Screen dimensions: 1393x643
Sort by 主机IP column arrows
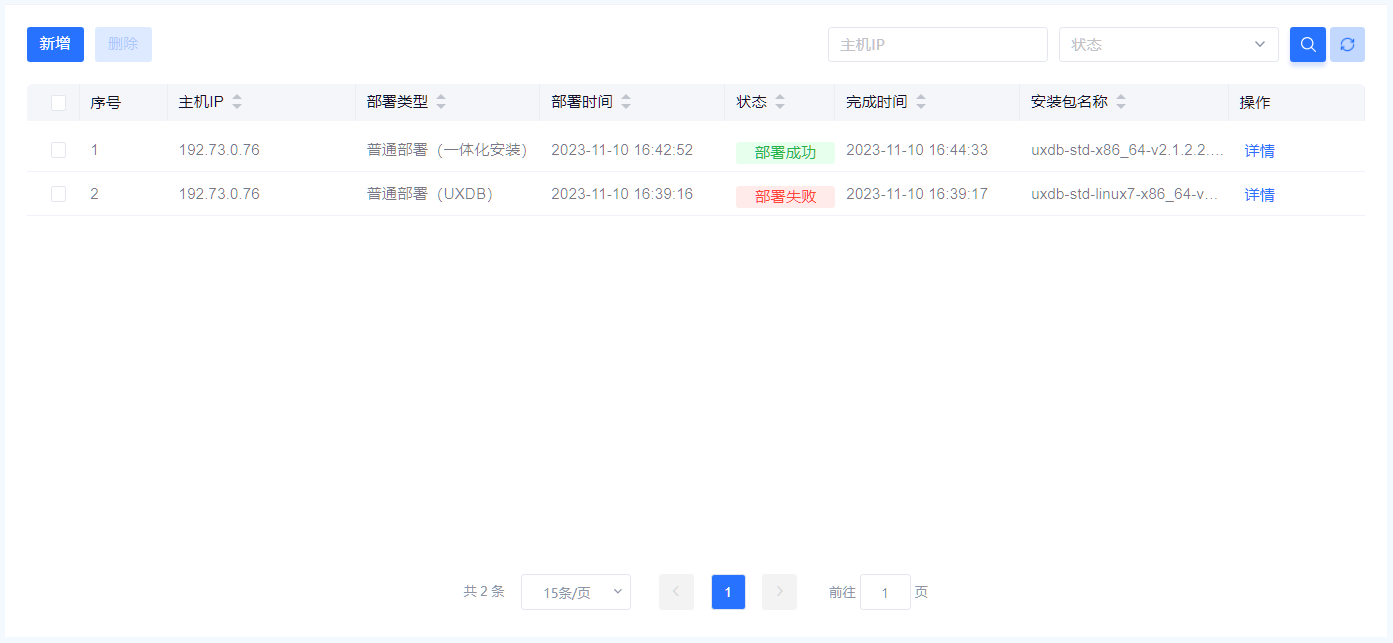point(237,102)
